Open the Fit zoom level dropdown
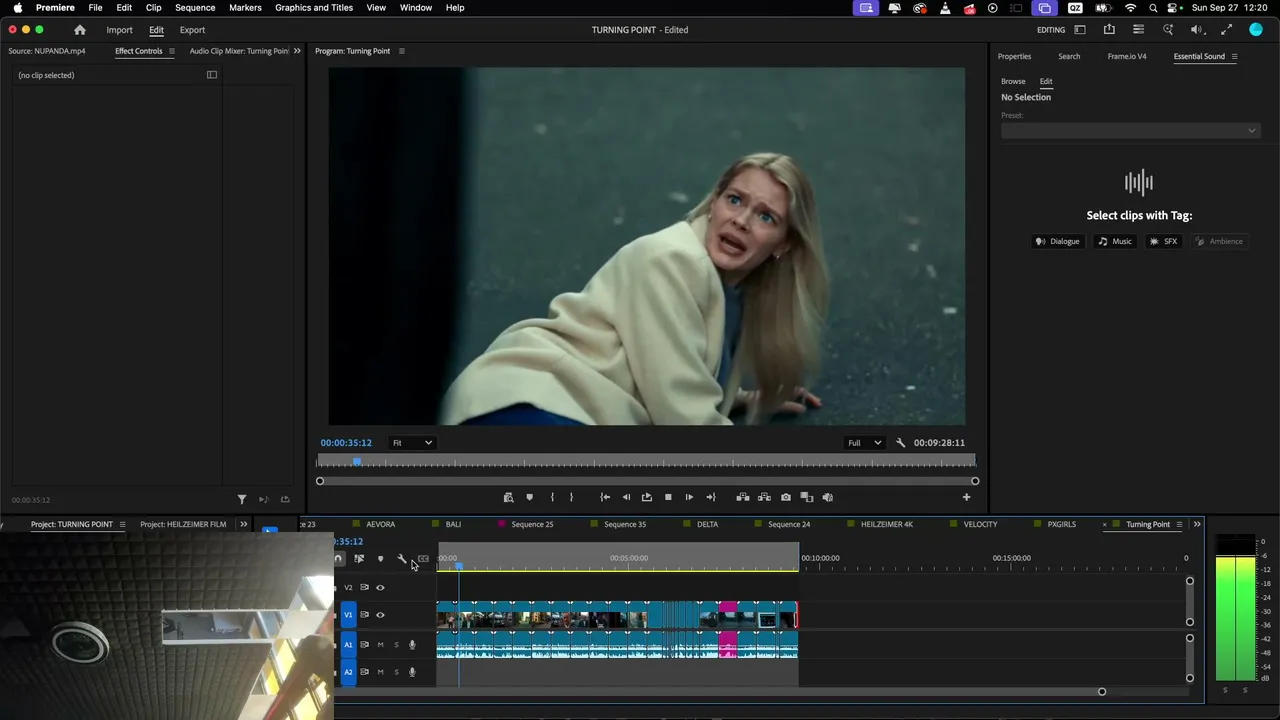The image size is (1280, 720). 412,443
